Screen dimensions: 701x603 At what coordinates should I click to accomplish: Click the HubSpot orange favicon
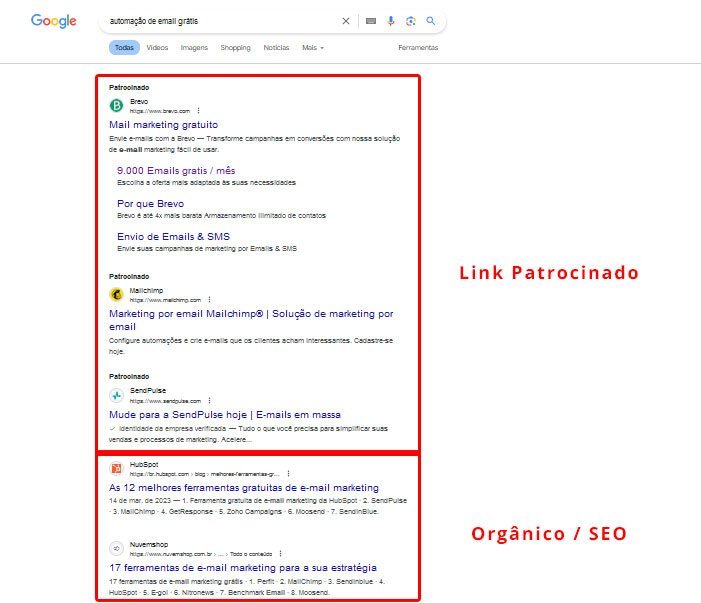click(116, 468)
